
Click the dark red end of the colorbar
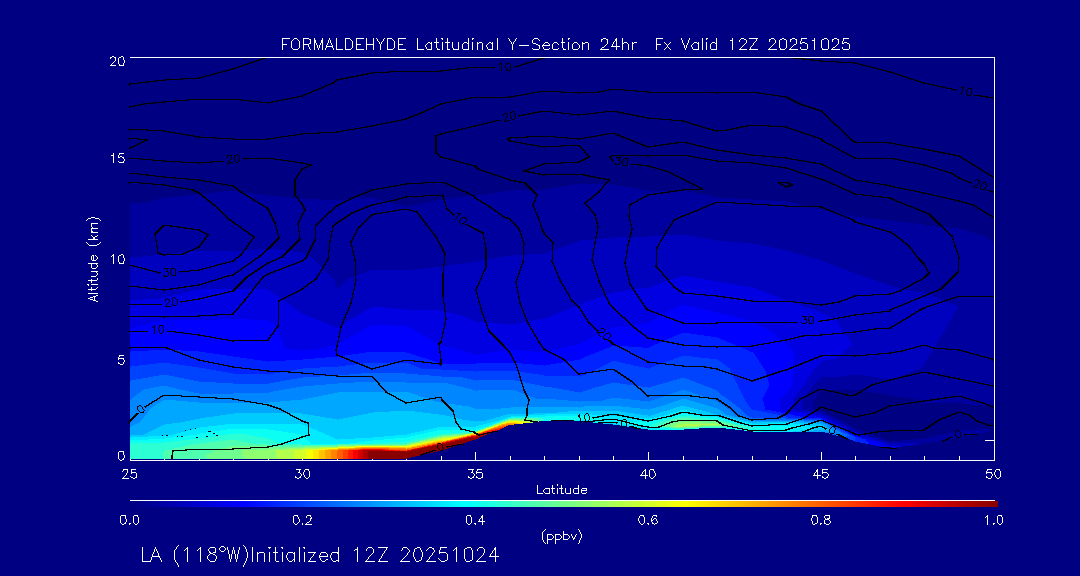[985, 504]
